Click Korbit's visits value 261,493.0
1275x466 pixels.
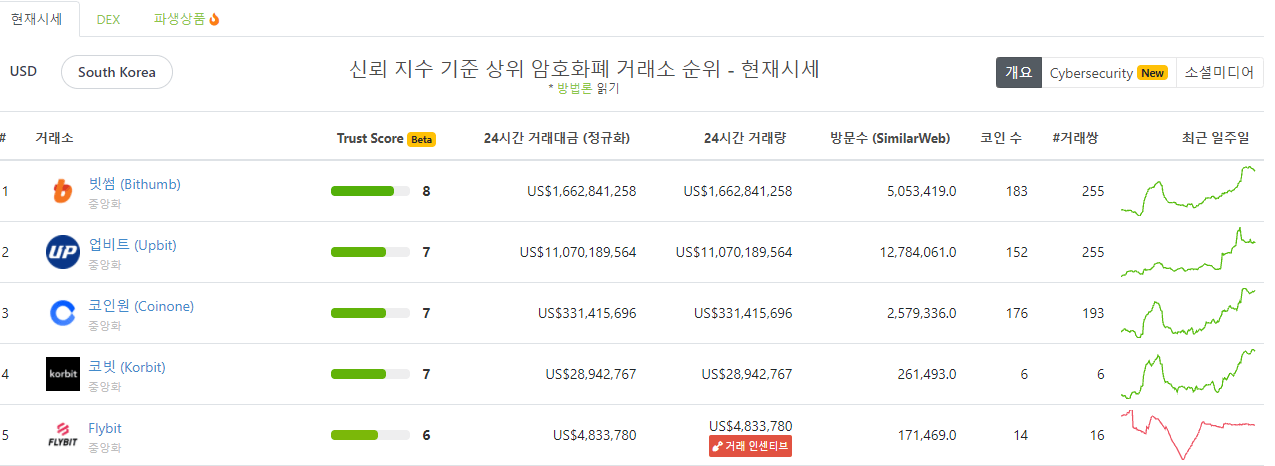coord(928,374)
